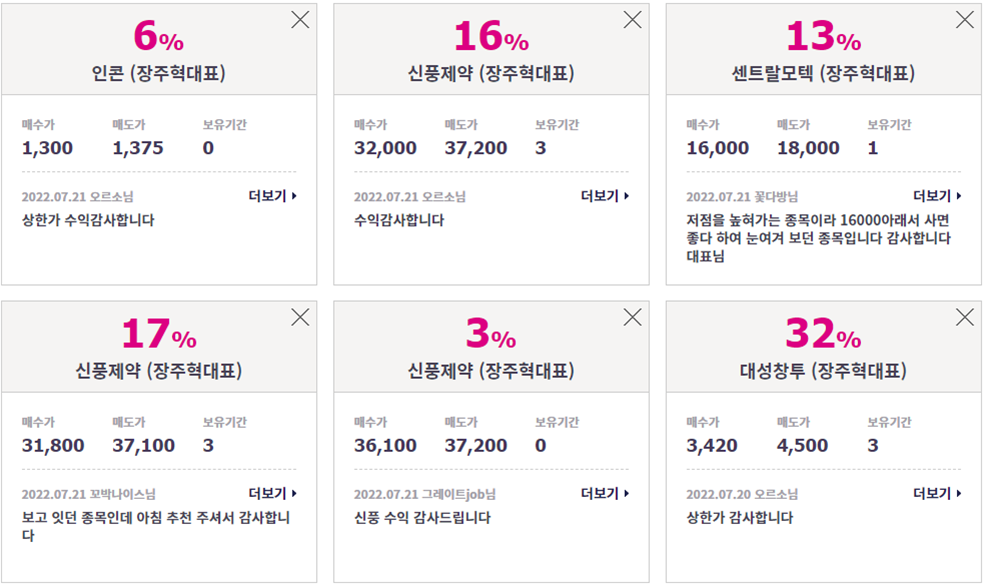Open 더보기 on the 대성창투 review
Viewport: 984px width, 586px height.
[937, 493]
